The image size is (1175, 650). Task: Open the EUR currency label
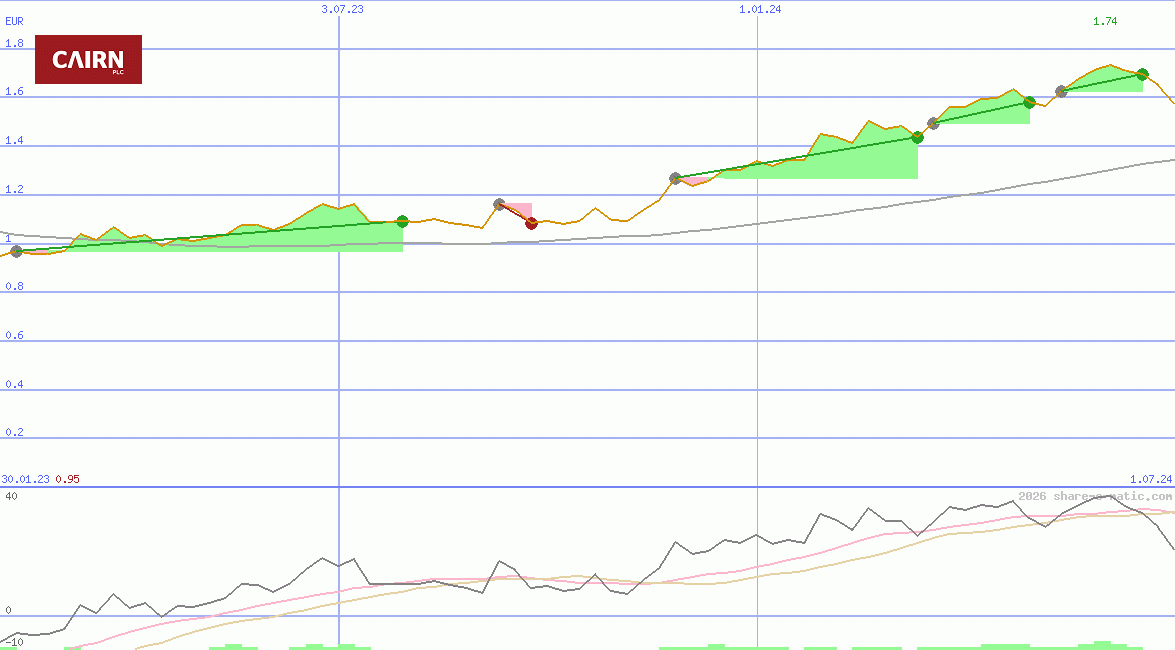(x=13, y=20)
